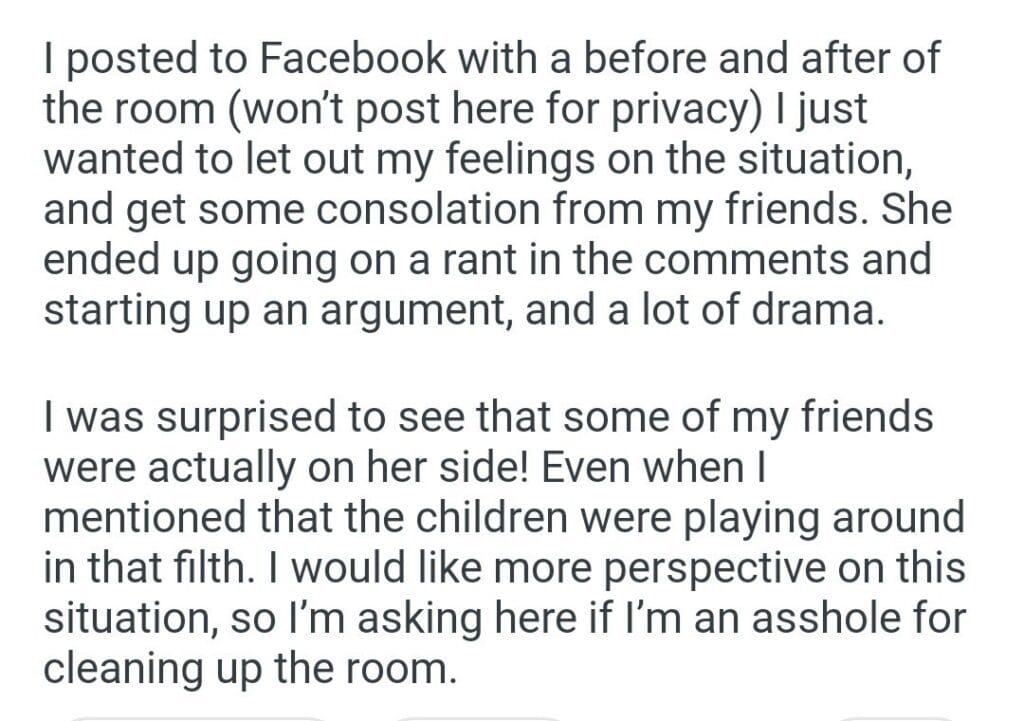Click the word "asshole" in the text

pyautogui.click(x=816, y=618)
